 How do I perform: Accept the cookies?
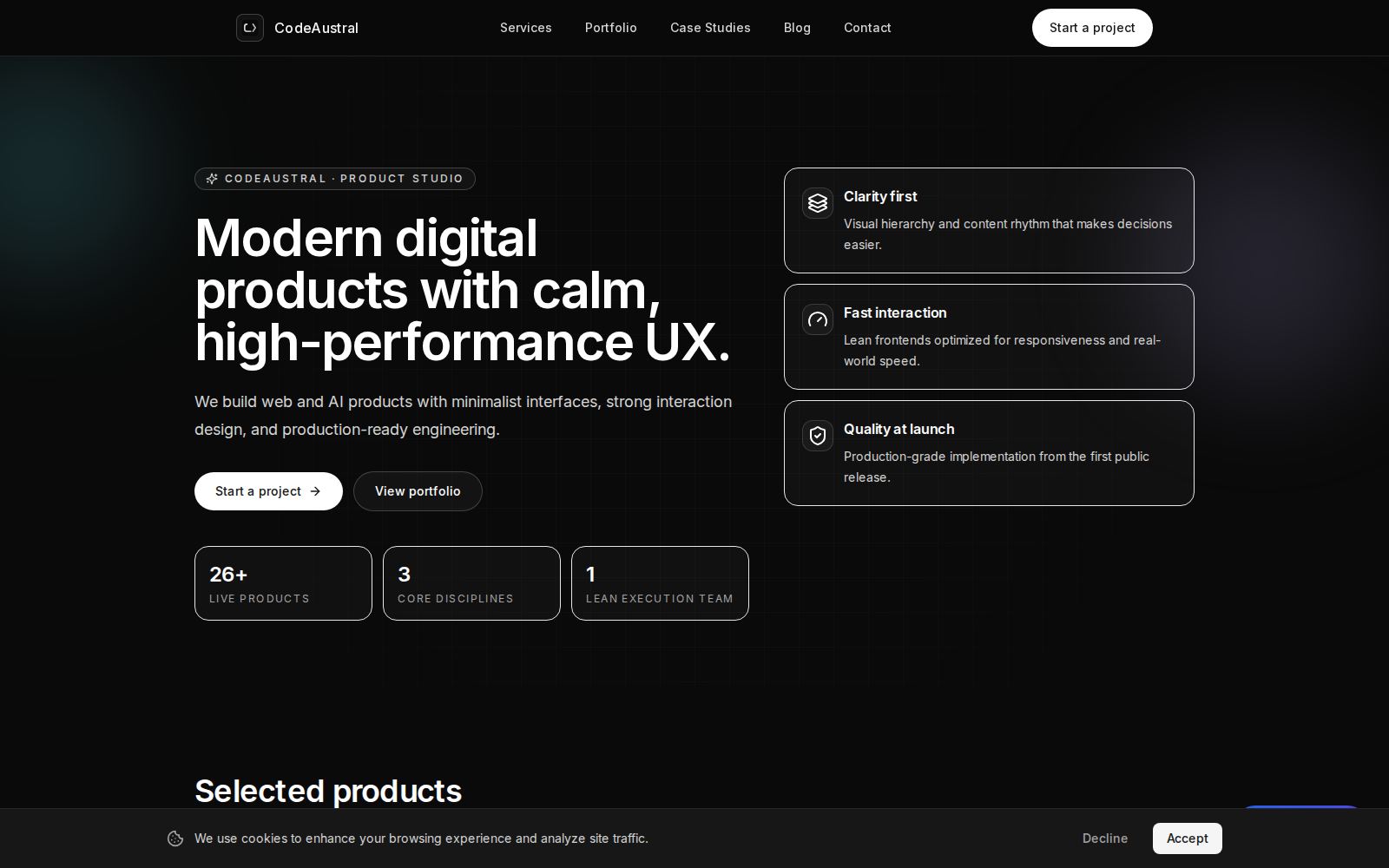click(x=1187, y=838)
